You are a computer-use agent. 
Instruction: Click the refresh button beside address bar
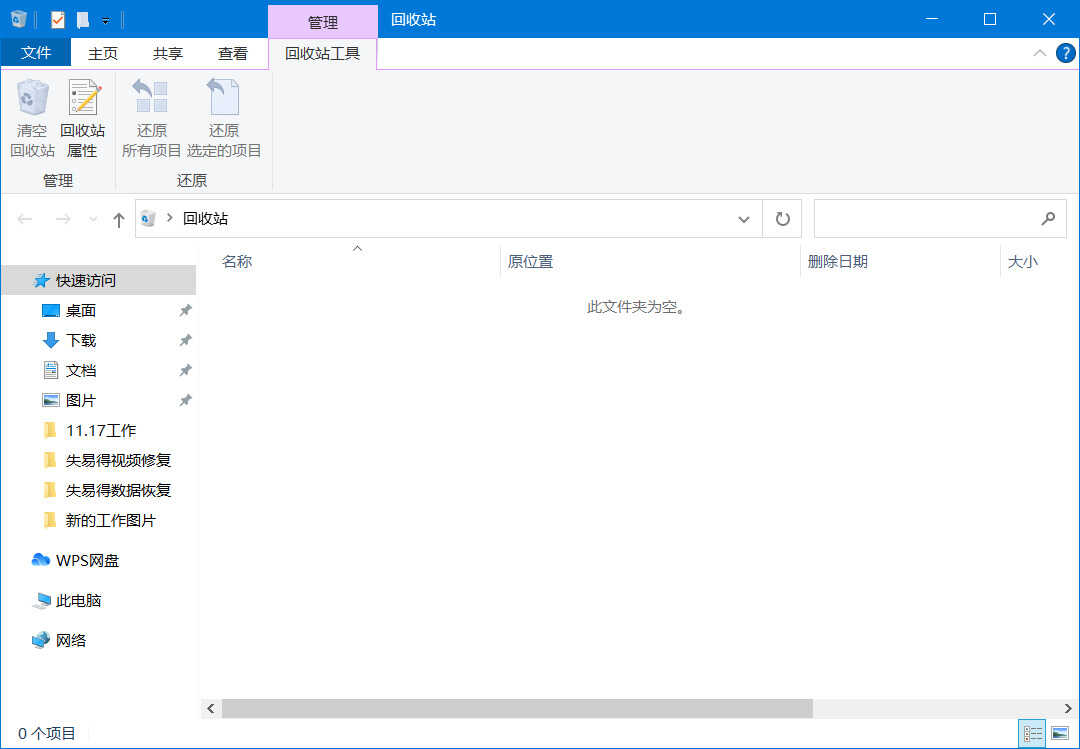(782, 219)
